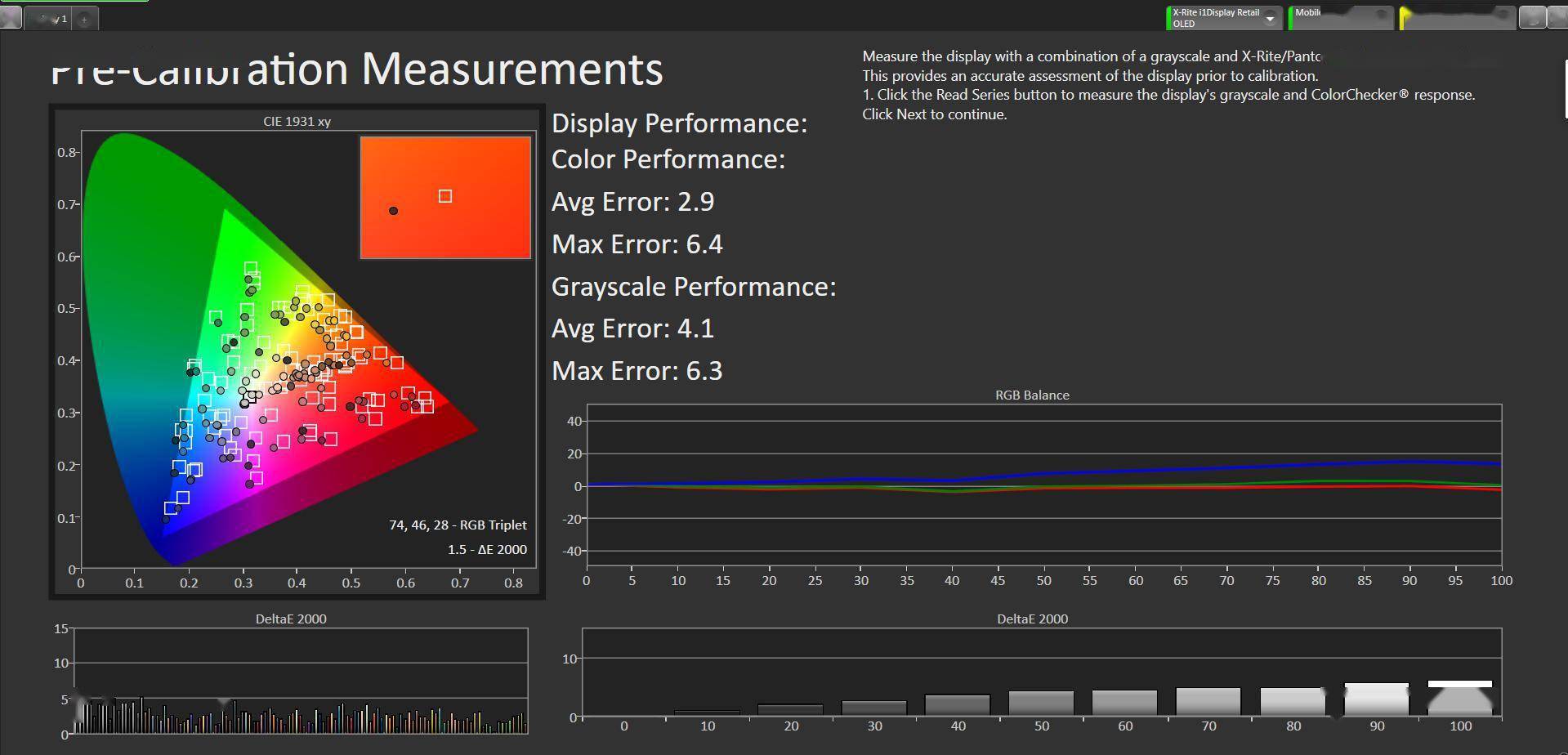This screenshot has width=1568, height=755.
Task: Click the white target square in orange swatch
Action: click(445, 196)
